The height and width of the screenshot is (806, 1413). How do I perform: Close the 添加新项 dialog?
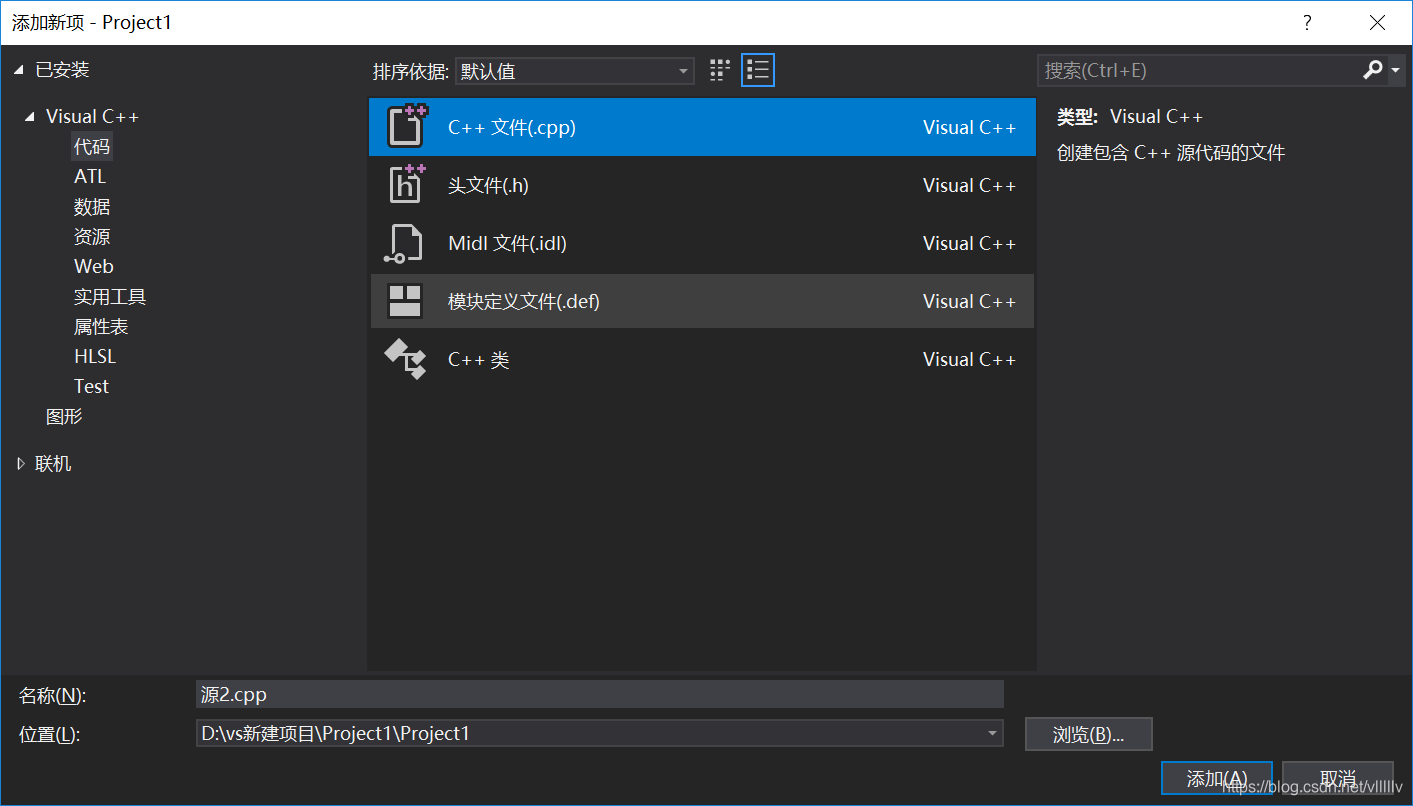(1377, 22)
